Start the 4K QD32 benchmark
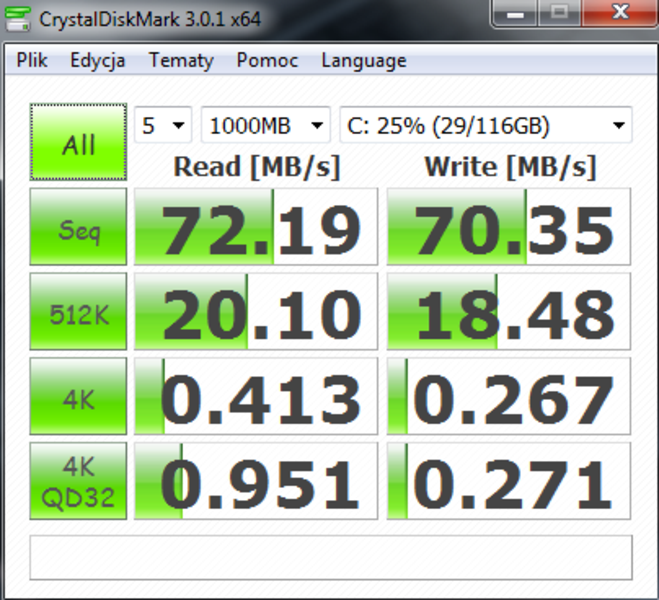Viewport: 659px width, 600px height. 78,481
